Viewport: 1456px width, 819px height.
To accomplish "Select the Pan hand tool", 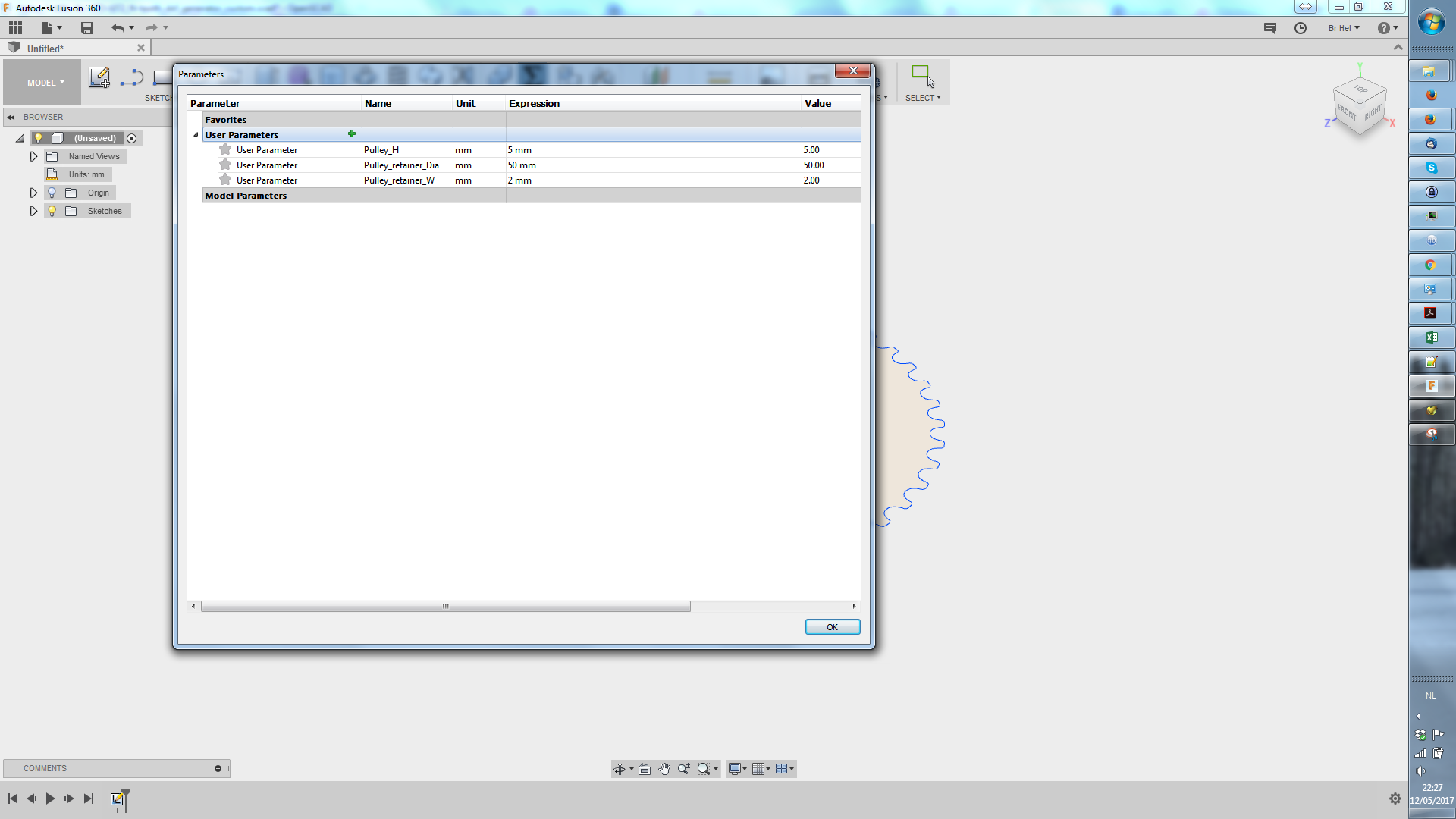I will pyautogui.click(x=664, y=769).
